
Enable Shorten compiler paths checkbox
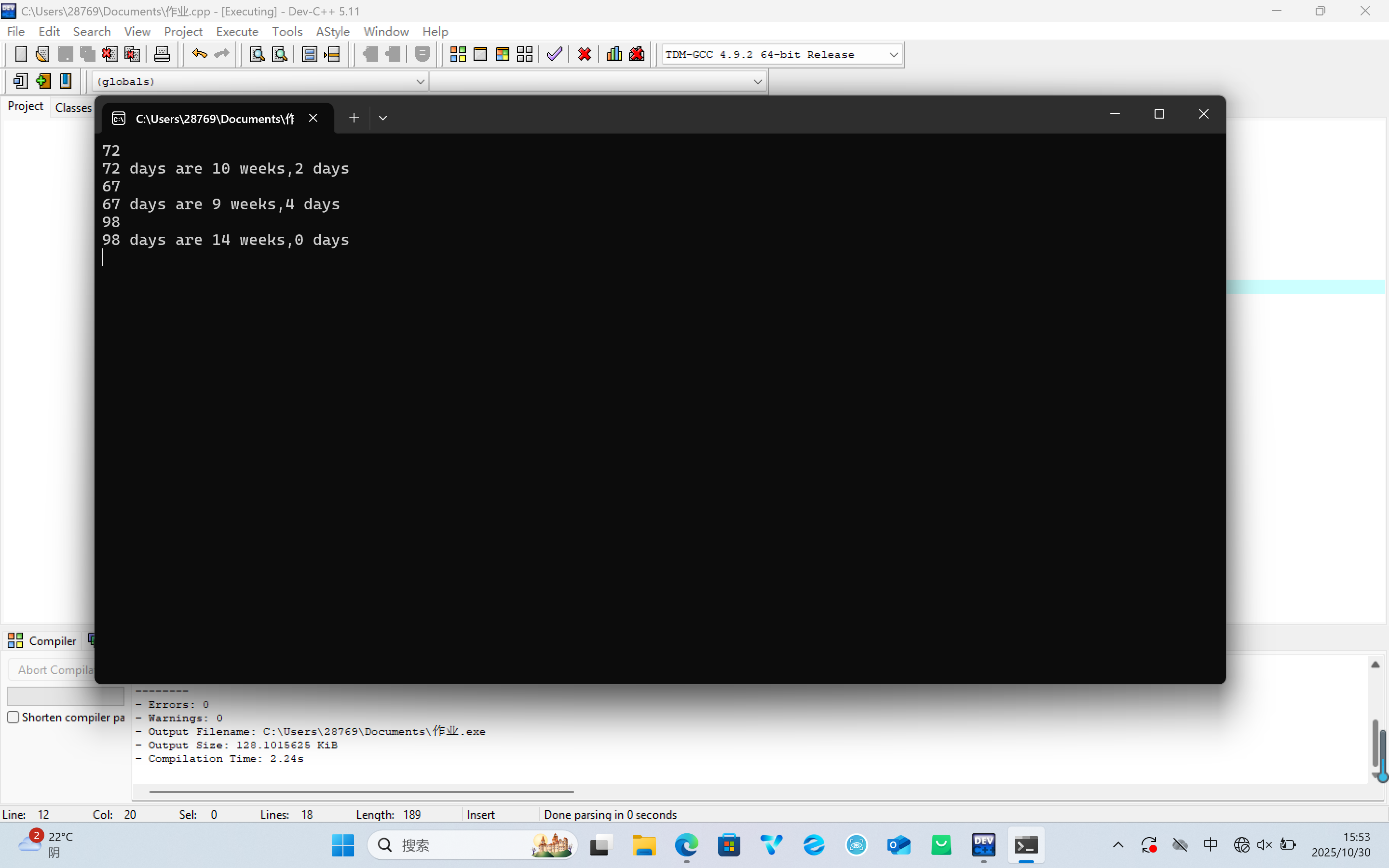(x=13, y=717)
